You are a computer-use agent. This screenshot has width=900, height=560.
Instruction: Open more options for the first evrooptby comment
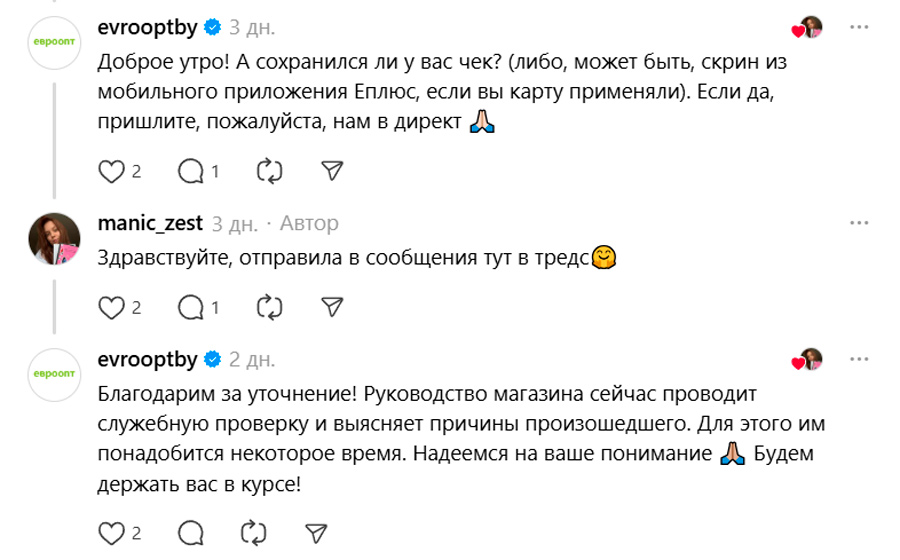tap(858, 27)
